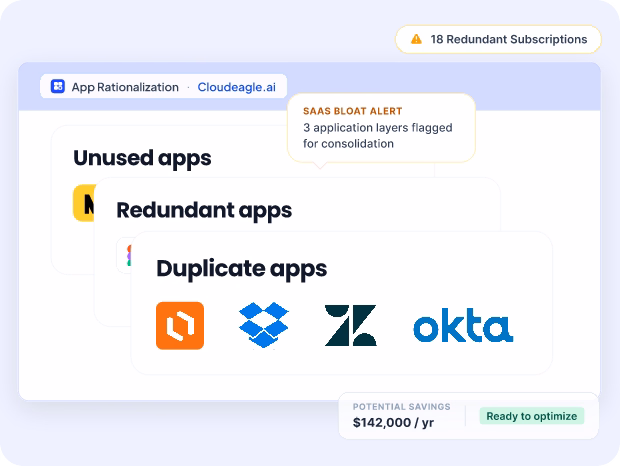Click the Okta logo
Viewport: 620px width, 466px height.
coord(463,325)
